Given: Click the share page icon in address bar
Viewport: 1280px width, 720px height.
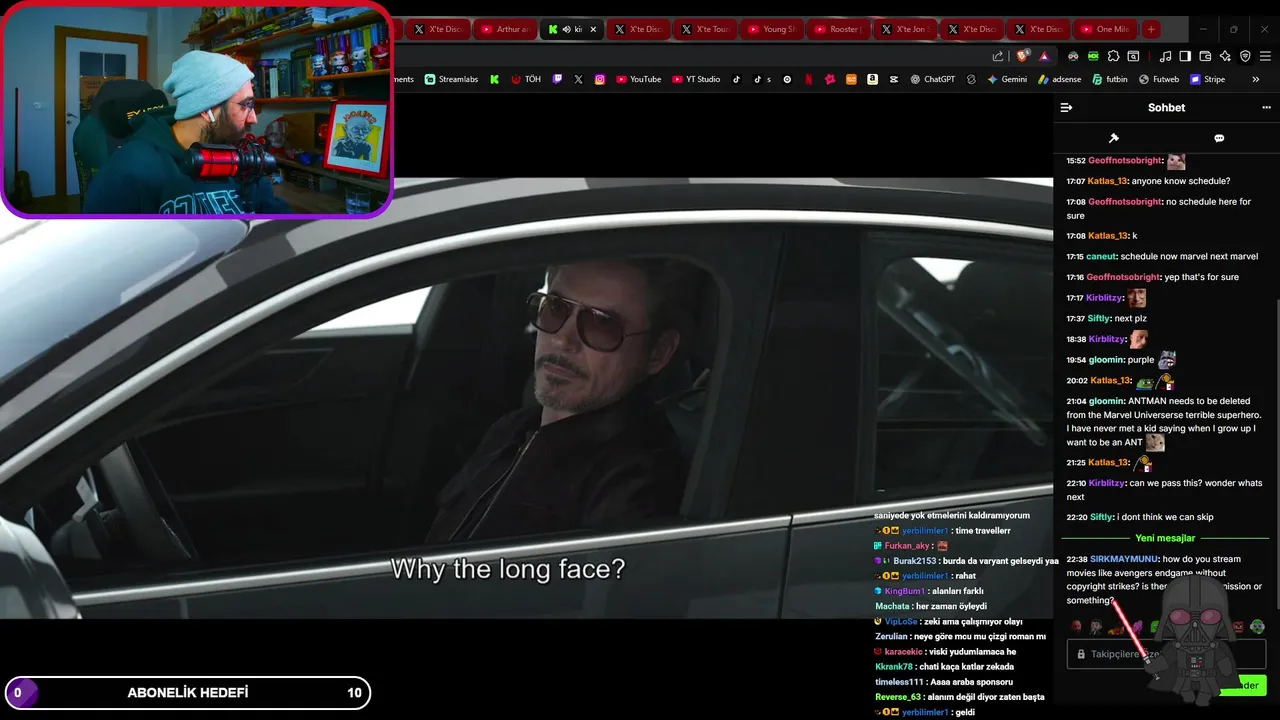Looking at the screenshot, I should click(x=997, y=56).
